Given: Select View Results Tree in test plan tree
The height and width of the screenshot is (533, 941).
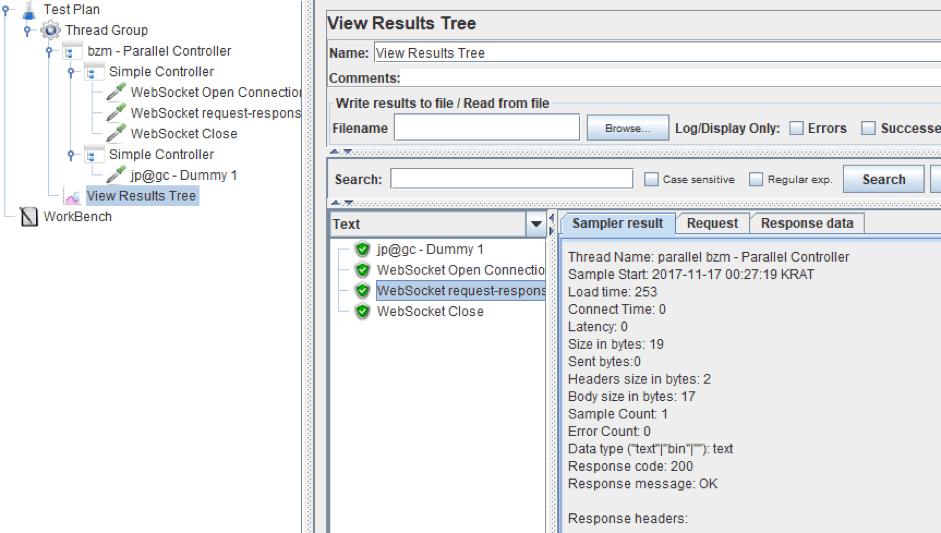Looking at the screenshot, I should 142,196.
